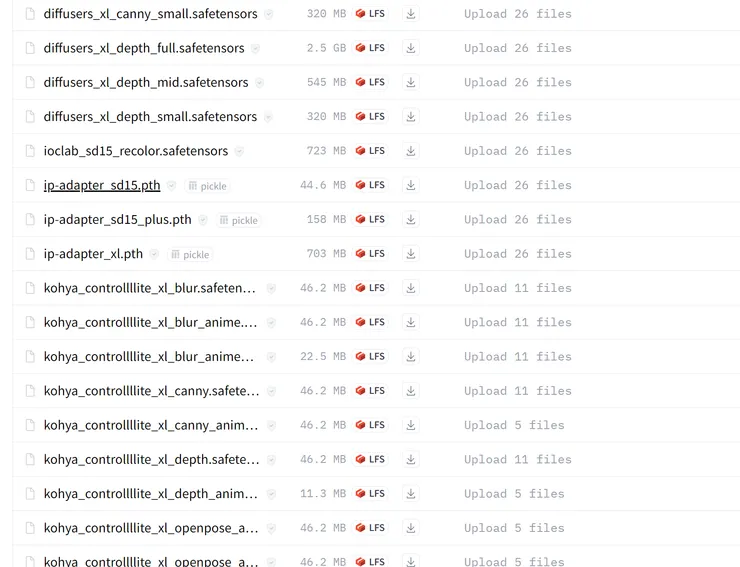The image size is (740, 567).
Task: Click the pickle badge on ip-adapter_xl.pth
Action: (190, 255)
